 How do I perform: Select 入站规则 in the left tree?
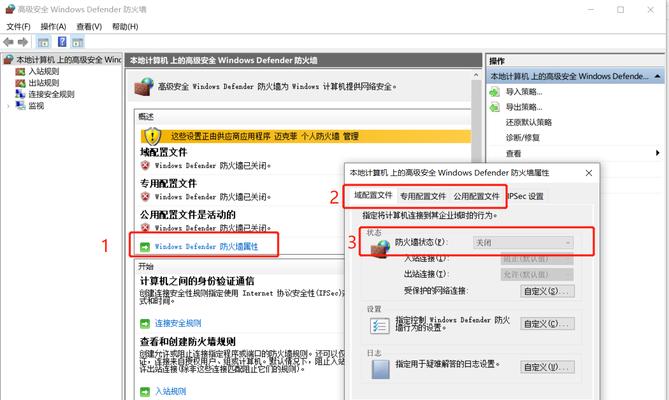(x=44, y=71)
